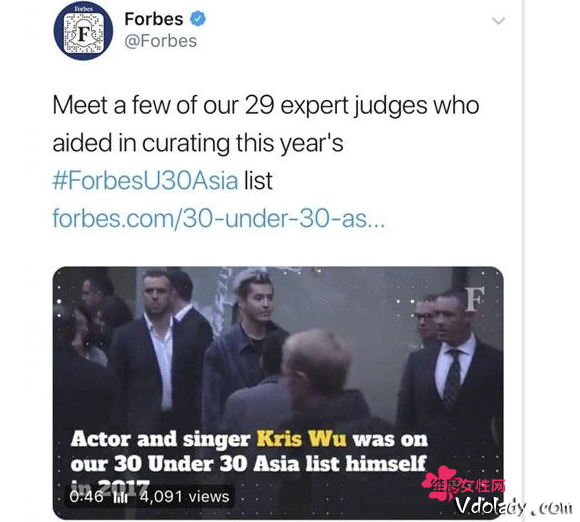Open the Forbes display name
The image size is (580, 522).
point(154,19)
